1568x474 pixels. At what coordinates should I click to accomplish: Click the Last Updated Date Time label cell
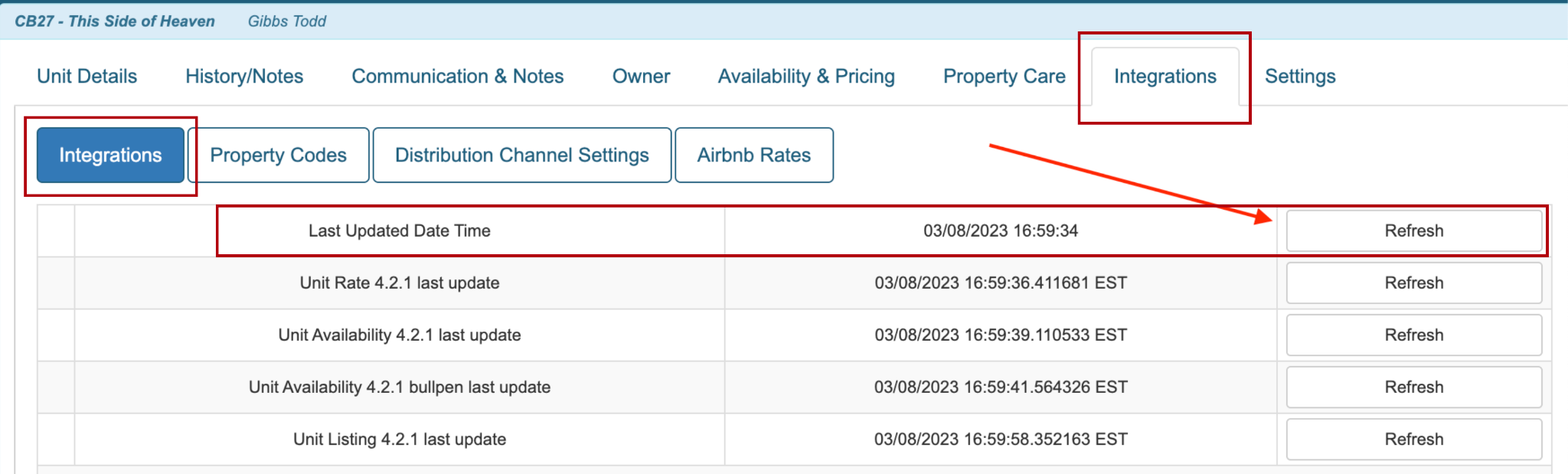[399, 231]
